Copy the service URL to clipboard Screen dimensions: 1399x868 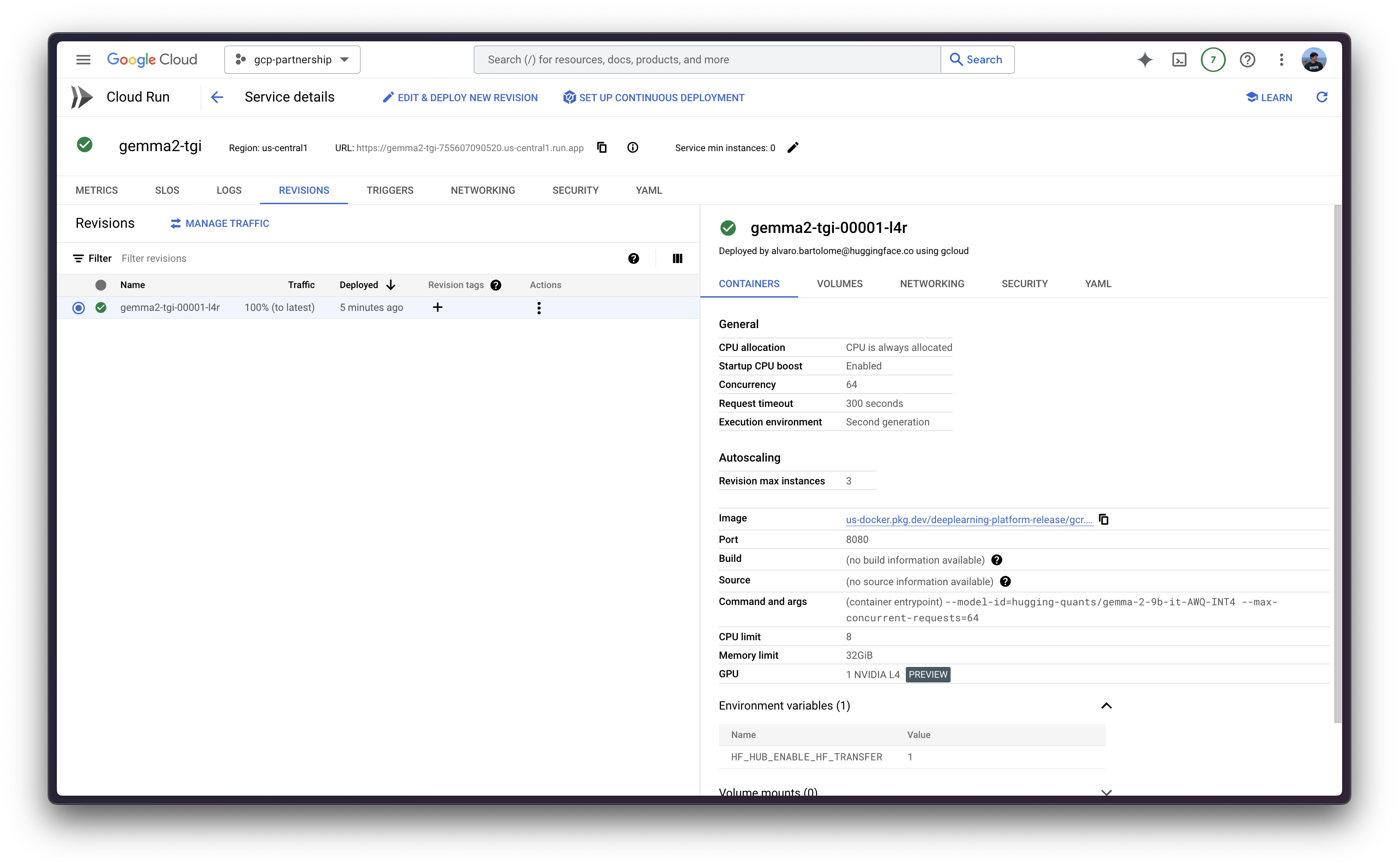coord(602,148)
